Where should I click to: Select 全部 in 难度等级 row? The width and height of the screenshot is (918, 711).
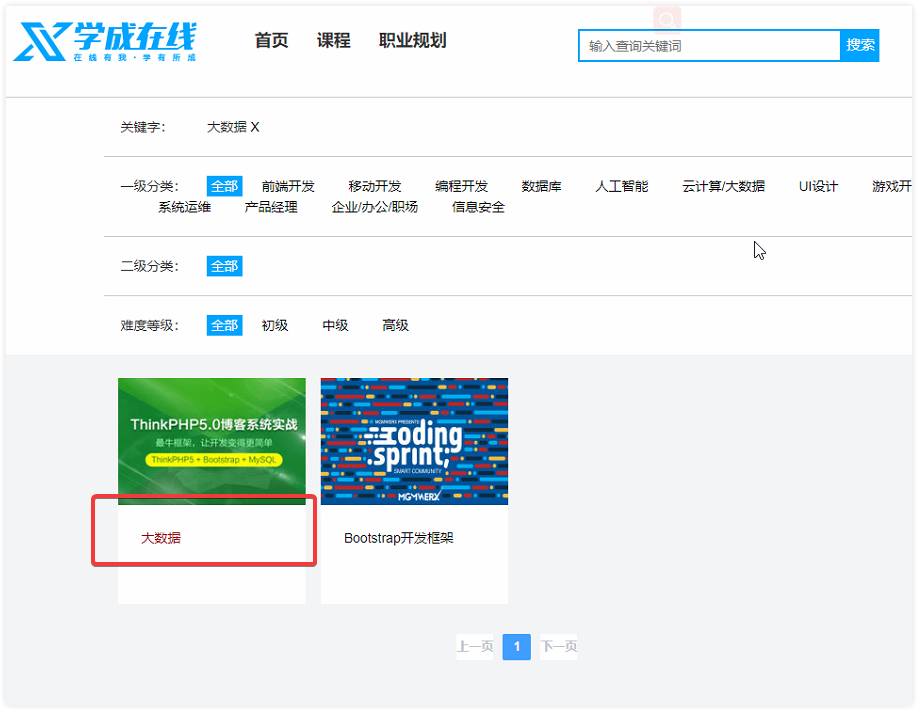click(x=224, y=326)
